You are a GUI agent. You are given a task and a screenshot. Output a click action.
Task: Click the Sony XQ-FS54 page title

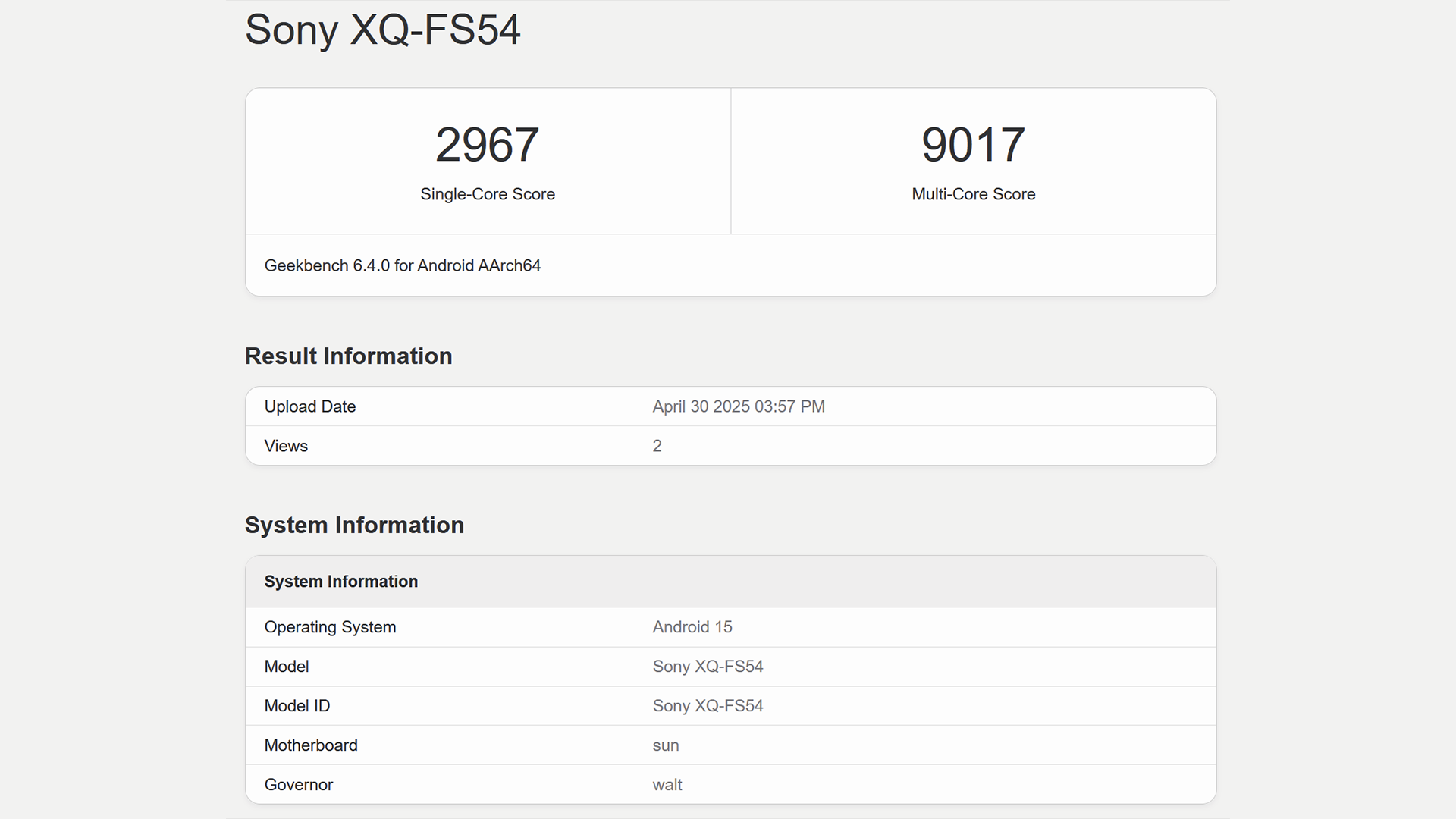[382, 30]
